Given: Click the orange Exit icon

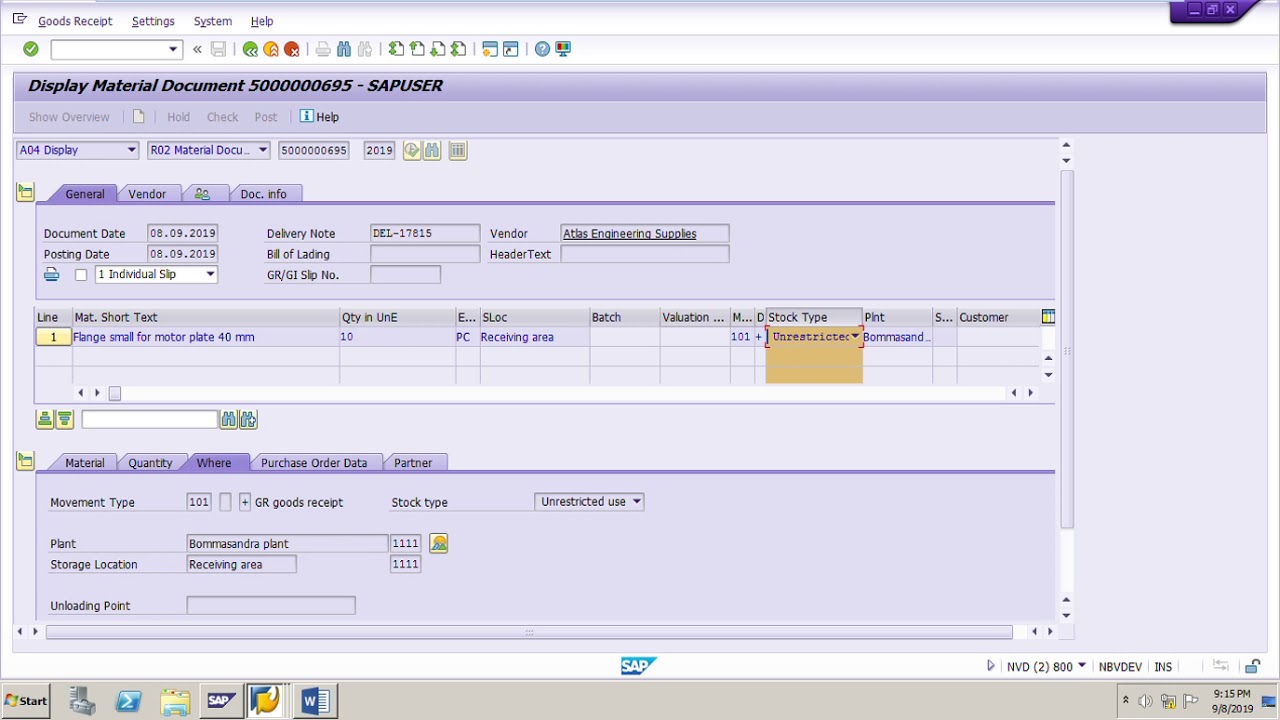Looking at the screenshot, I should [x=271, y=49].
